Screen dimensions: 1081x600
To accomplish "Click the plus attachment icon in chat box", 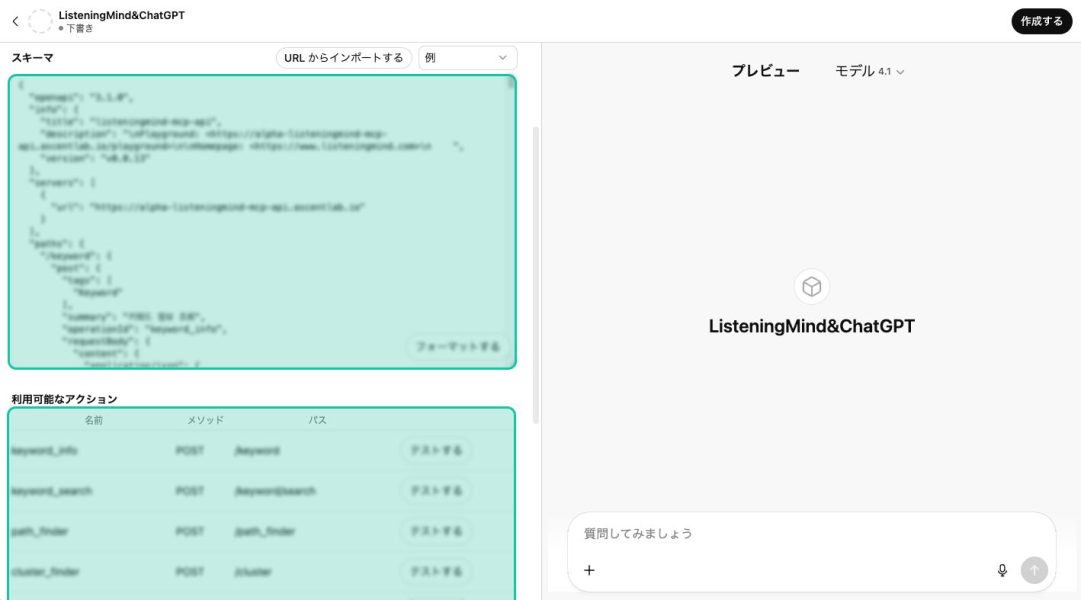I will (x=589, y=570).
